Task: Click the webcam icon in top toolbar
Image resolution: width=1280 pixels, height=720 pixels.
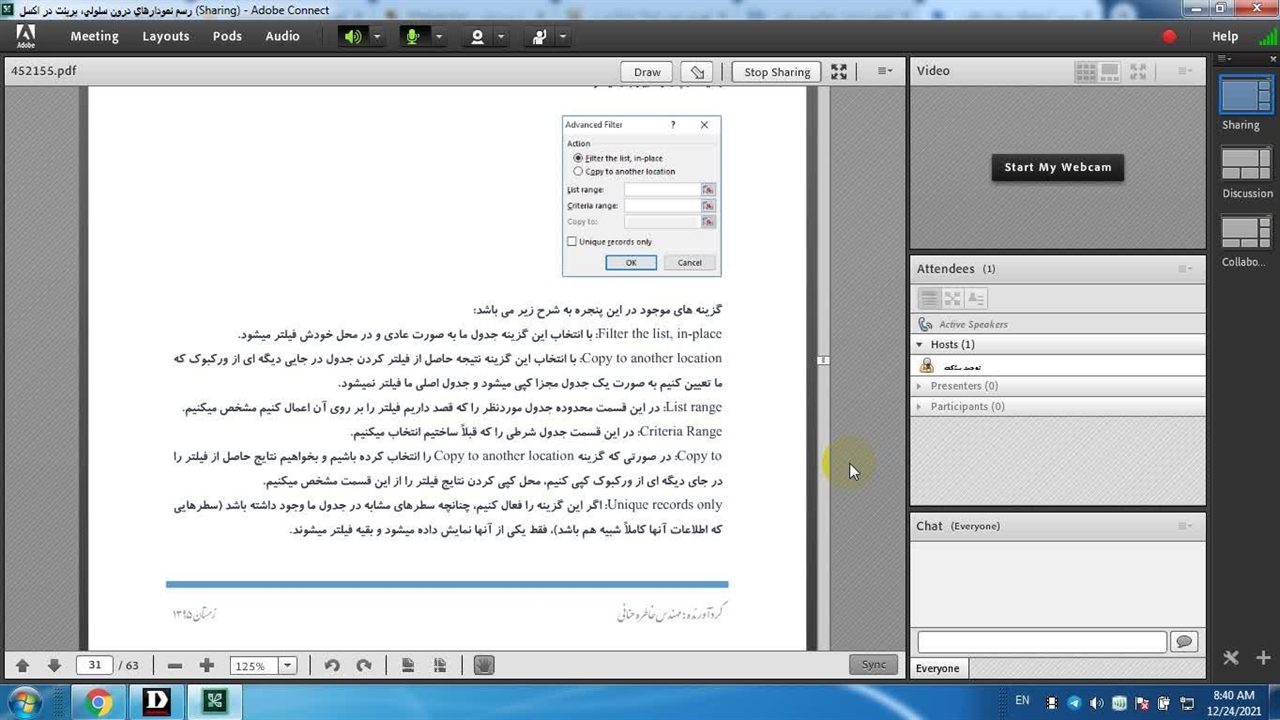Action: 477,37
